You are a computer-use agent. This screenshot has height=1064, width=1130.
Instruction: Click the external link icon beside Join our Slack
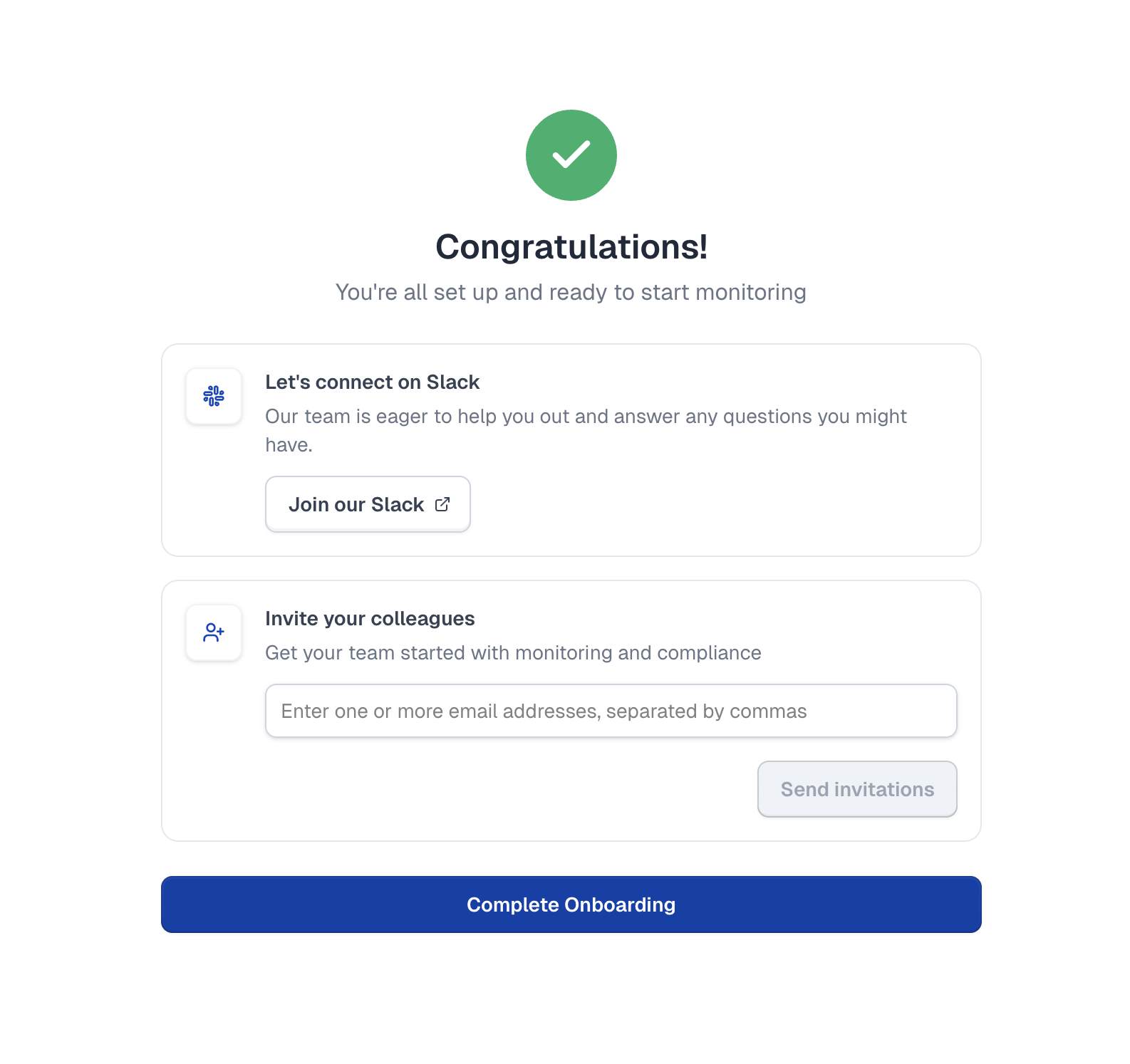click(x=442, y=504)
